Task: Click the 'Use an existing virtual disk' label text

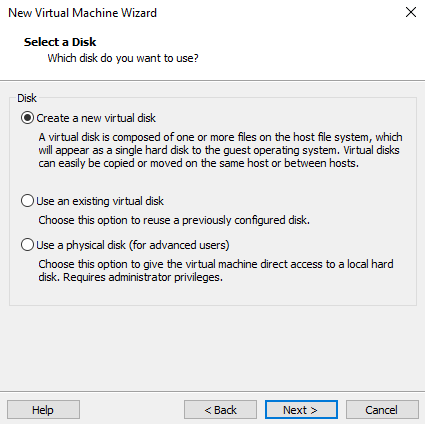Action: coord(100,201)
